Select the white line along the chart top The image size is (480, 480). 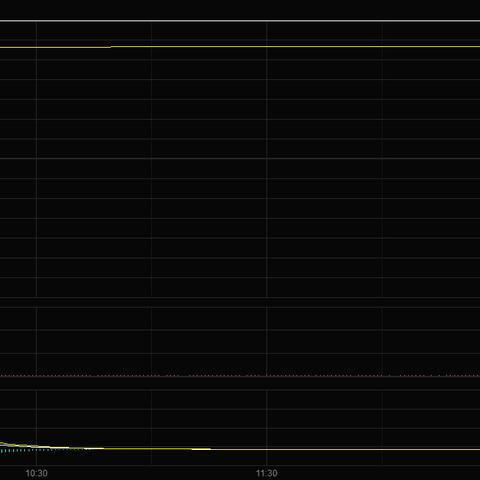tap(240, 21)
